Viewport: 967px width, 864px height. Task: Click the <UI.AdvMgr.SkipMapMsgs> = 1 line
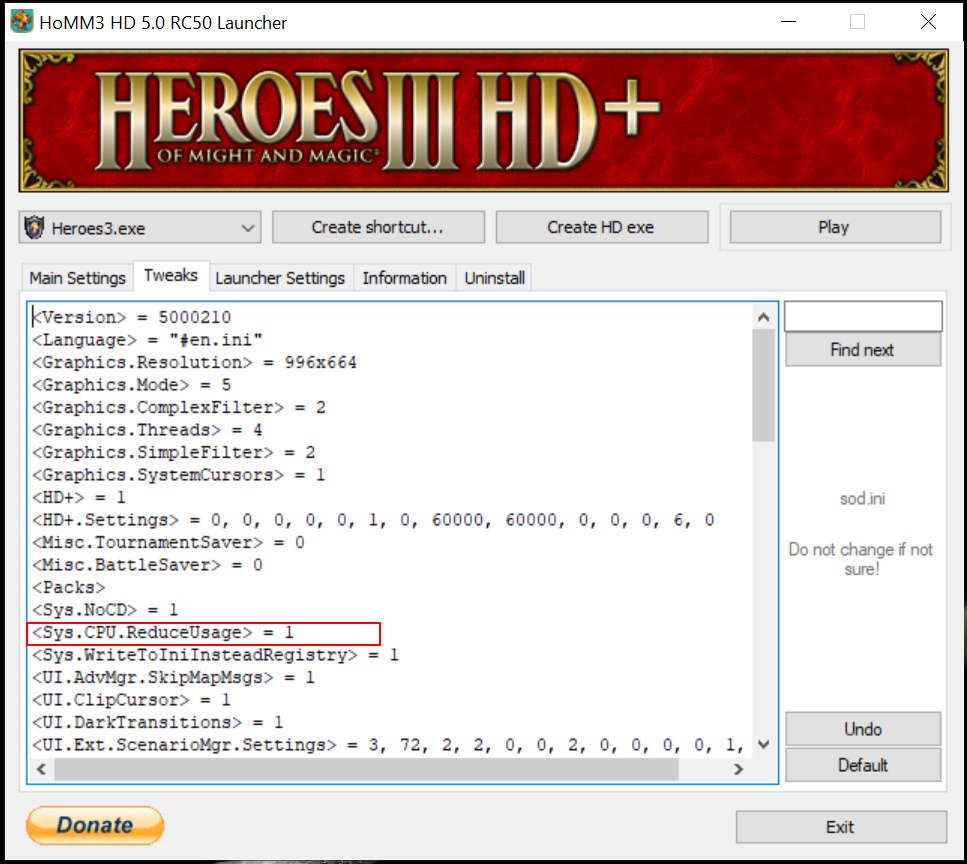tap(174, 677)
